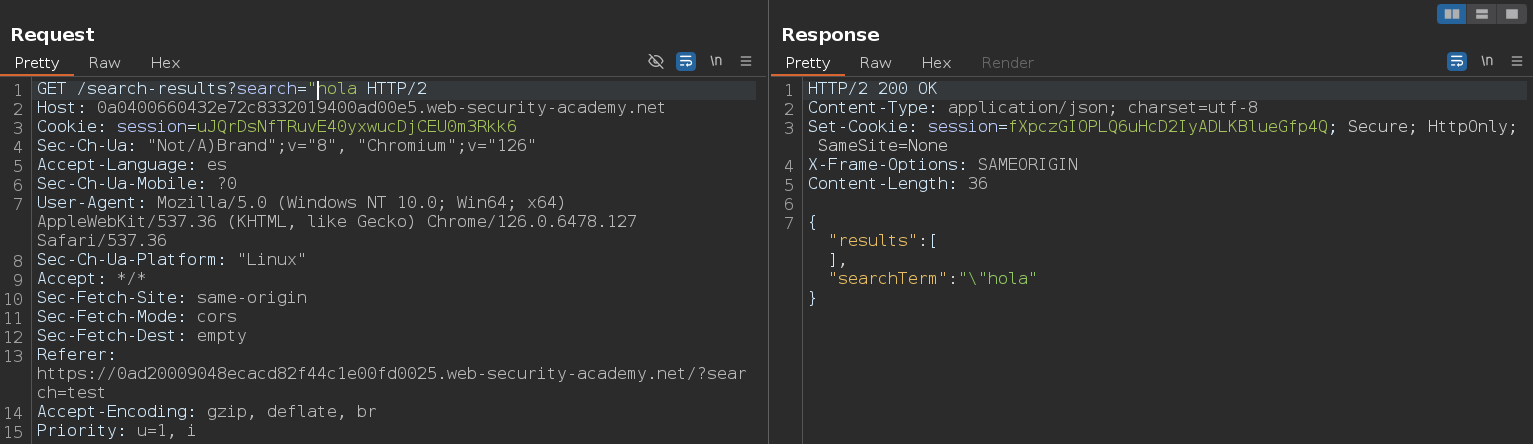Open the Request Pretty tab

[37, 62]
